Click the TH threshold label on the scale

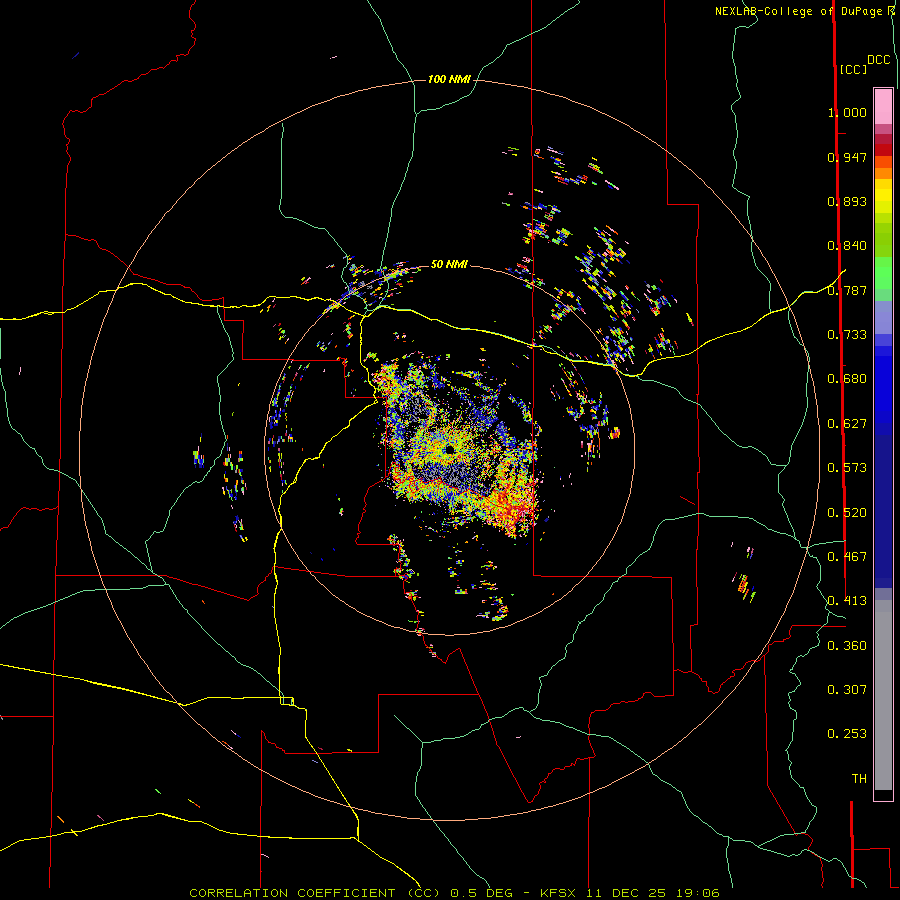[x=859, y=779]
